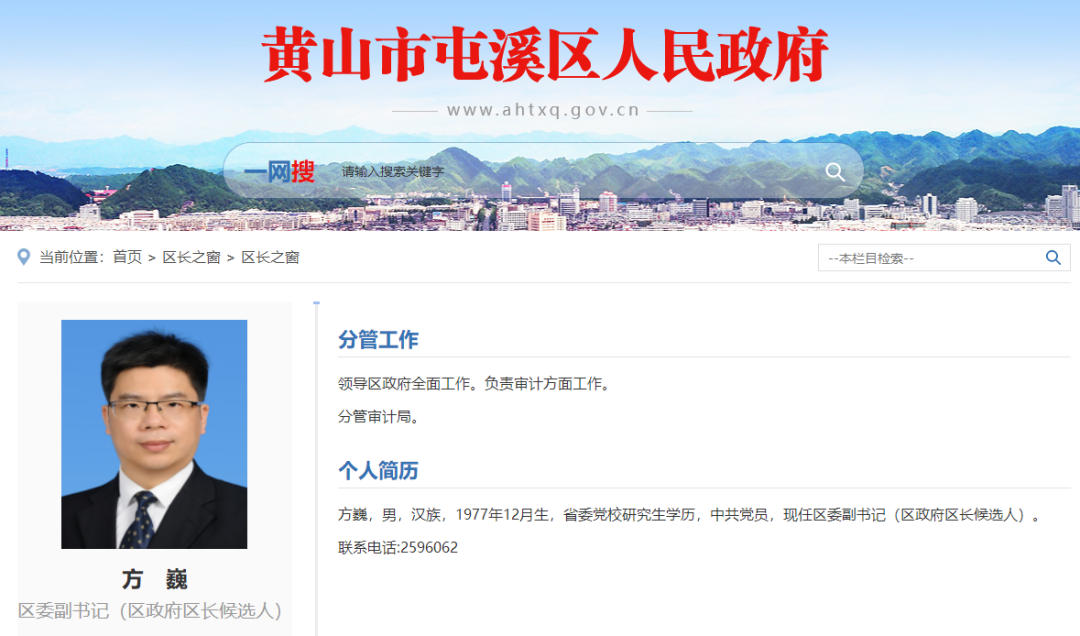The height and width of the screenshot is (636, 1080).
Task: Go to 首页 via the breadcrumb
Action: pyautogui.click(x=127, y=257)
